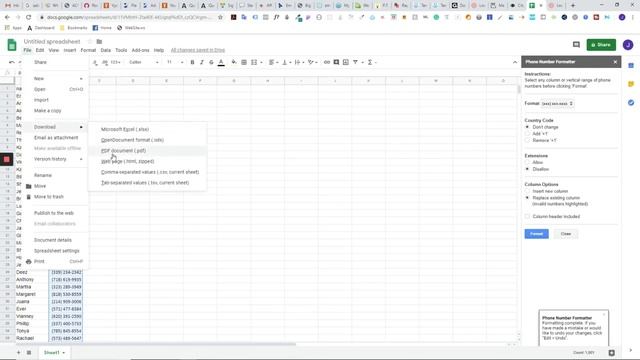The height and width of the screenshot is (360, 640).
Task: Open the font family dropdown
Action: (144, 62)
